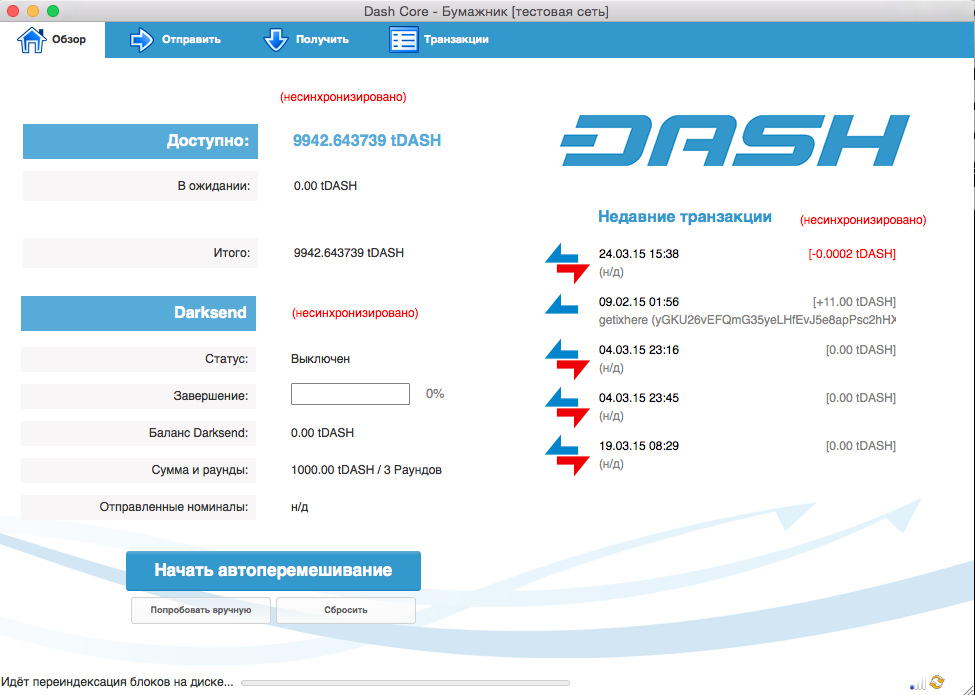Click the transaction icon for 19.03.15 08:29
The width and height of the screenshot is (975, 695).
point(567,454)
